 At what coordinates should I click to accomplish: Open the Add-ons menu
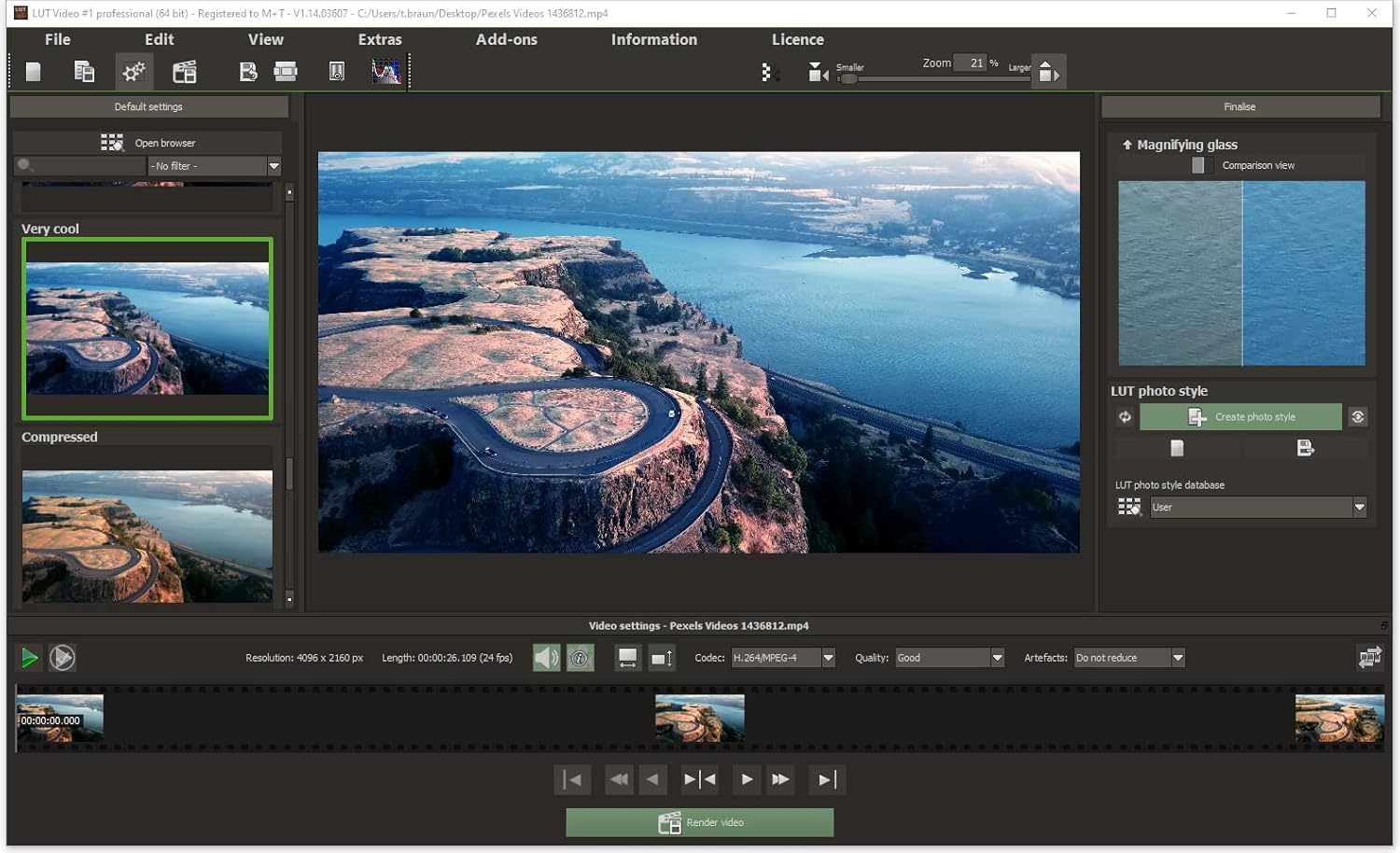pyautogui.click(x=506, y=39)
